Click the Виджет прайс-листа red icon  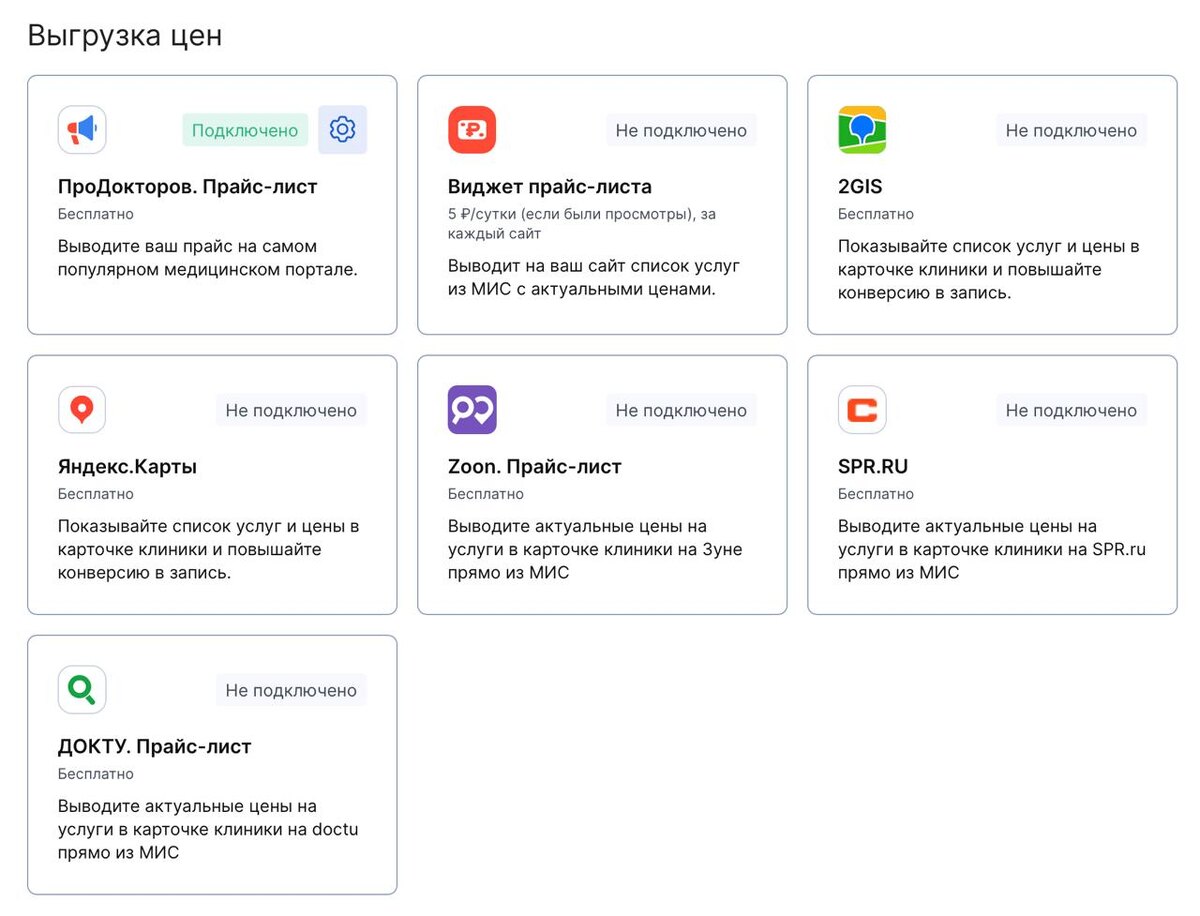pos(472,130)
